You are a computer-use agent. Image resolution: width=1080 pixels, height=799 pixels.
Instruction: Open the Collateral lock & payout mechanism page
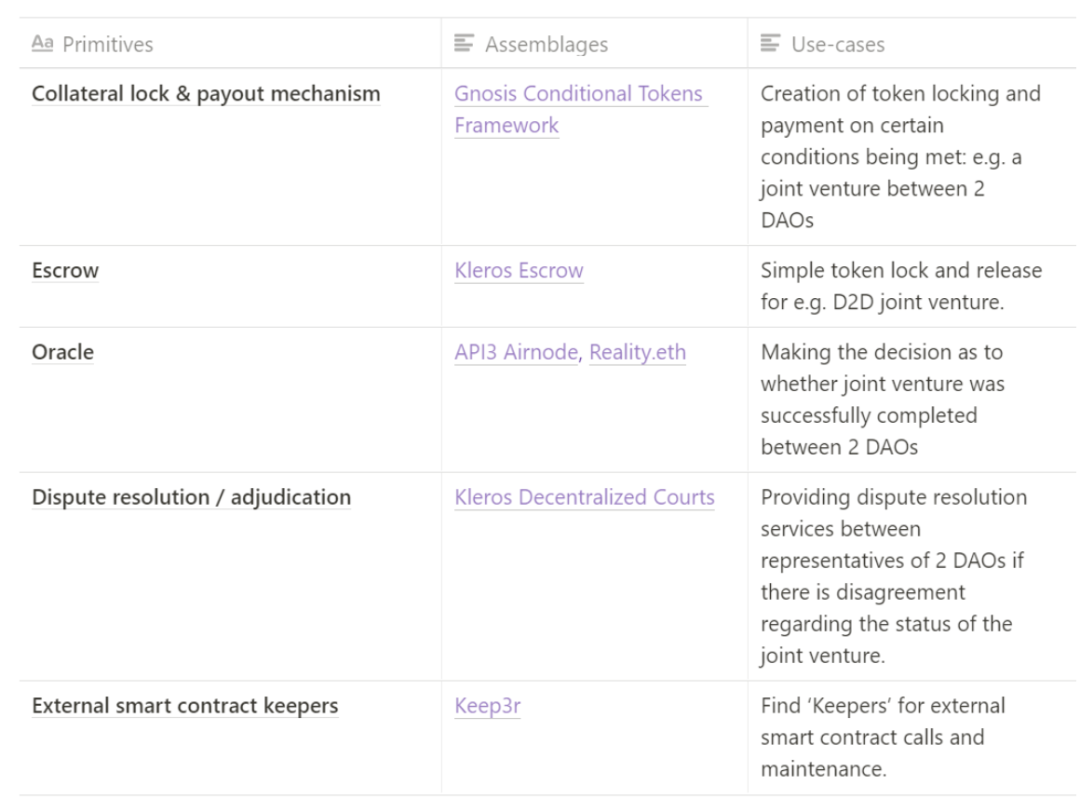[x=206, y=94]
